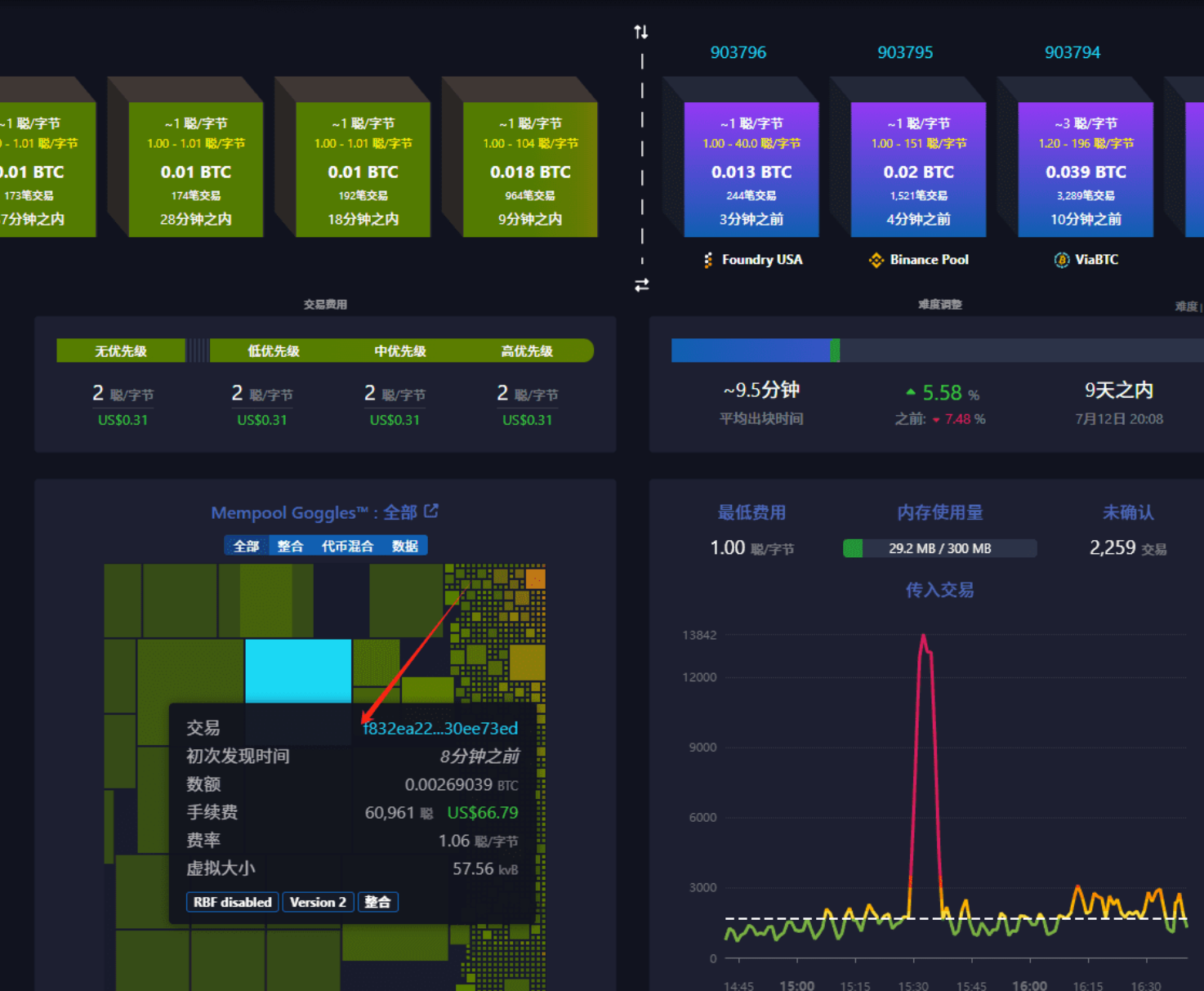Open block height 903795 link
The width and height of the screenshot is (1204, 991).
905,52
